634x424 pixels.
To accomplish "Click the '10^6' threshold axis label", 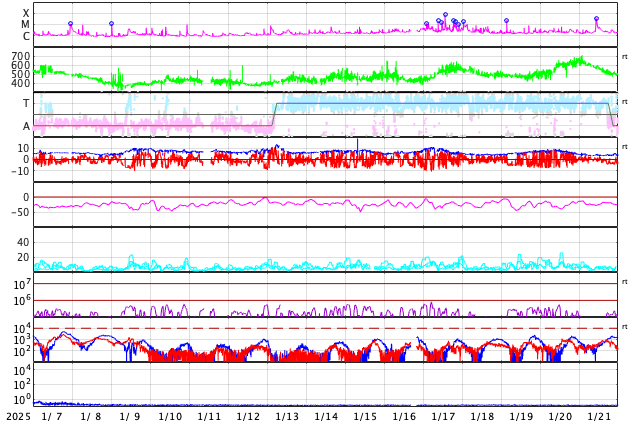I will click(22, 301).
